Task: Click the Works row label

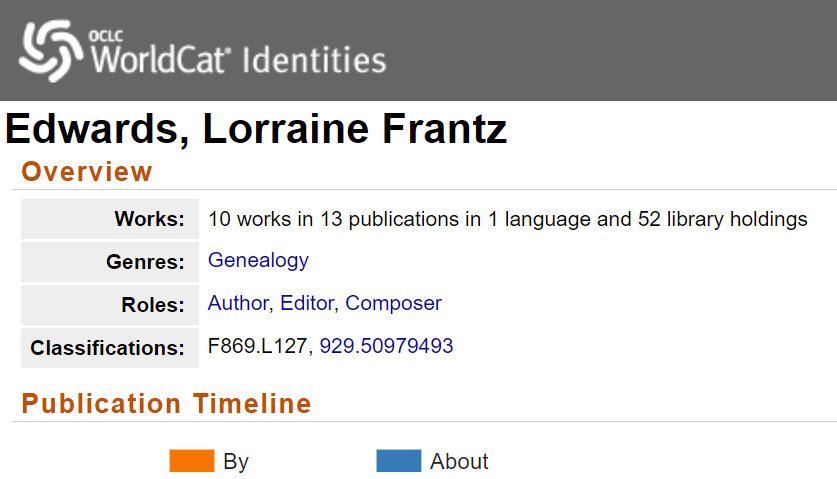Action: [149, 219]
